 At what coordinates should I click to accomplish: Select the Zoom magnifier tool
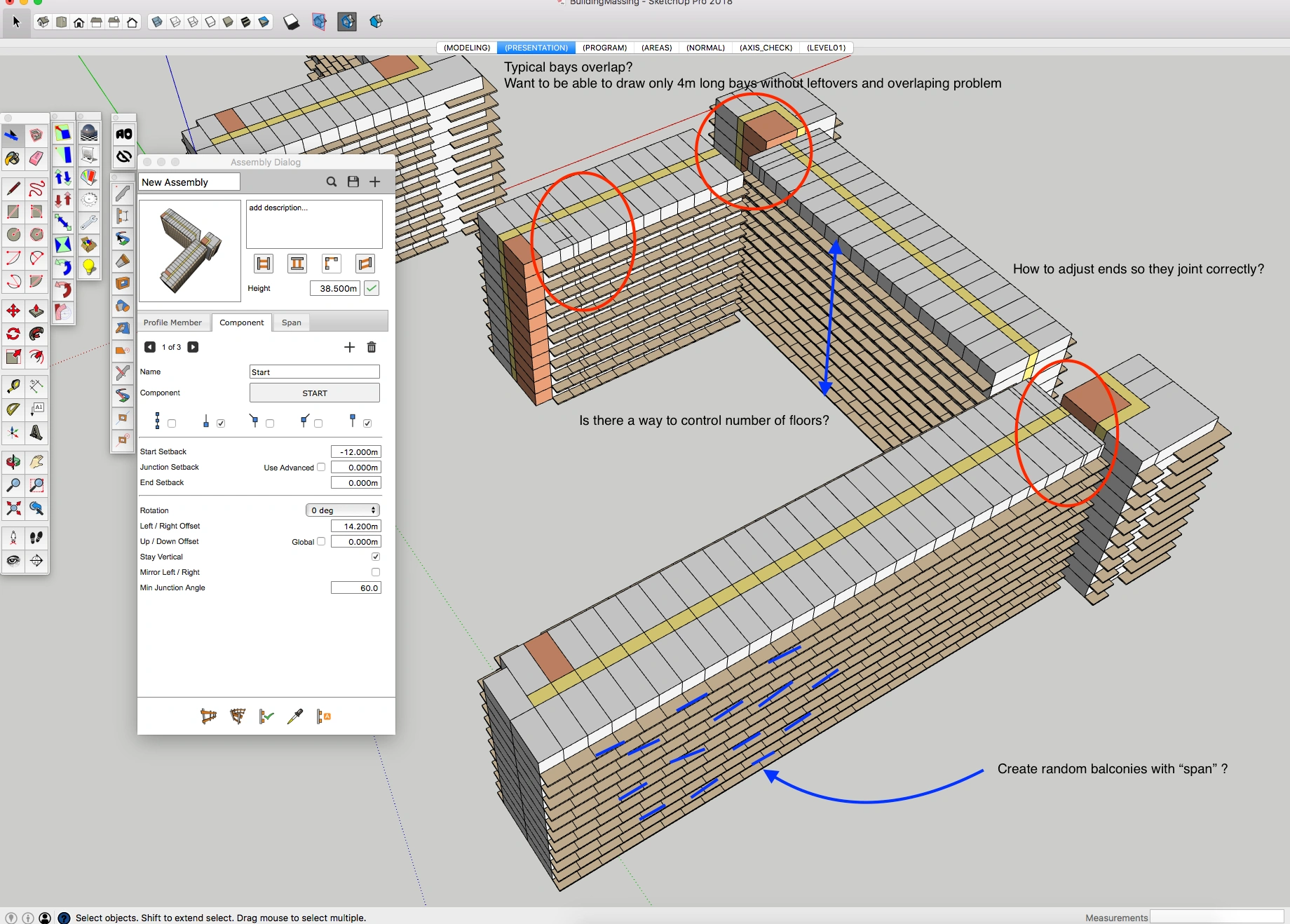(x=13, y=485)
